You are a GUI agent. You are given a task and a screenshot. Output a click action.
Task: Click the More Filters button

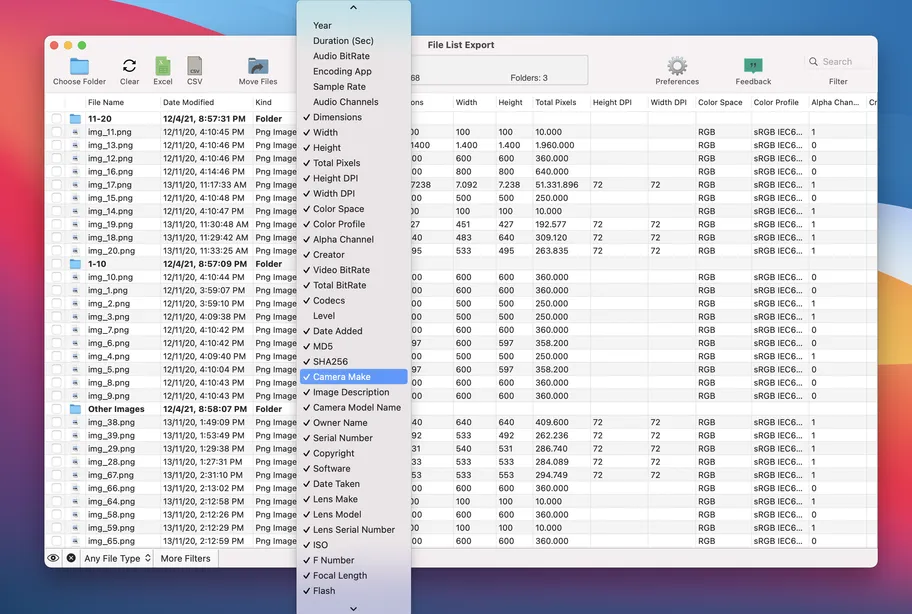click(186, 558)
